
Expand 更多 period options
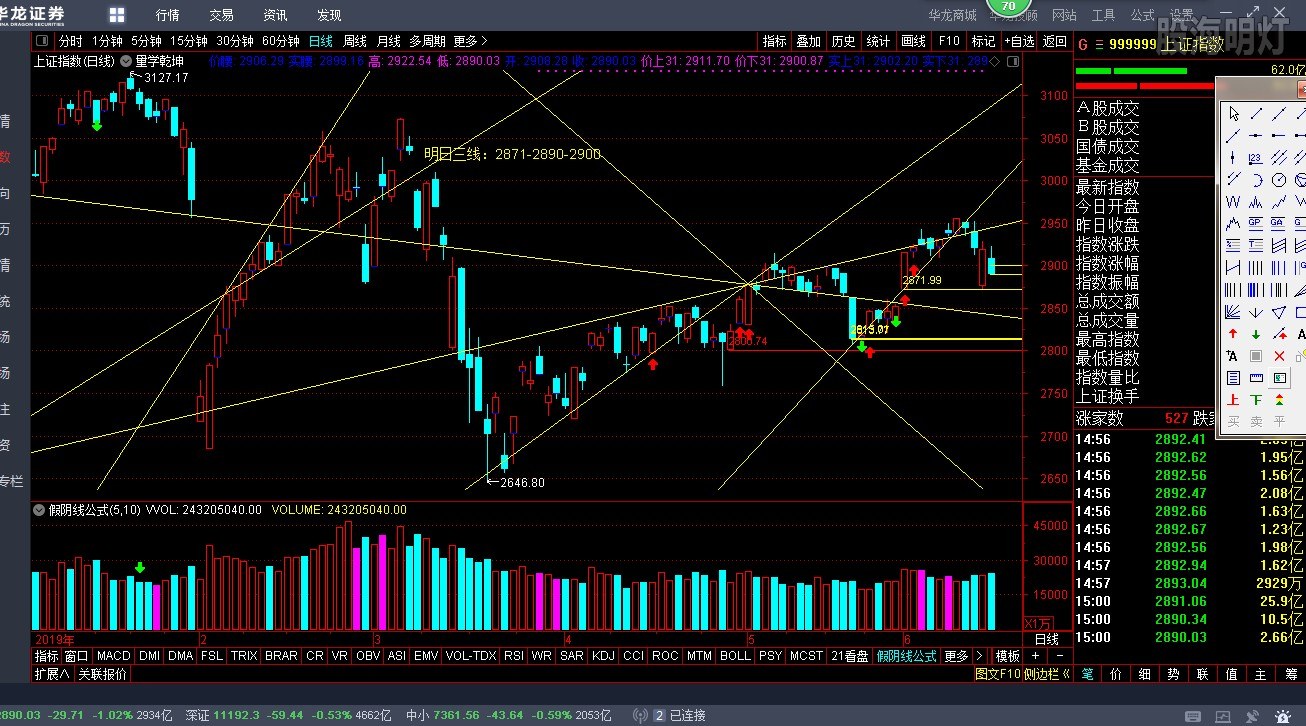(x=470, y=41)
